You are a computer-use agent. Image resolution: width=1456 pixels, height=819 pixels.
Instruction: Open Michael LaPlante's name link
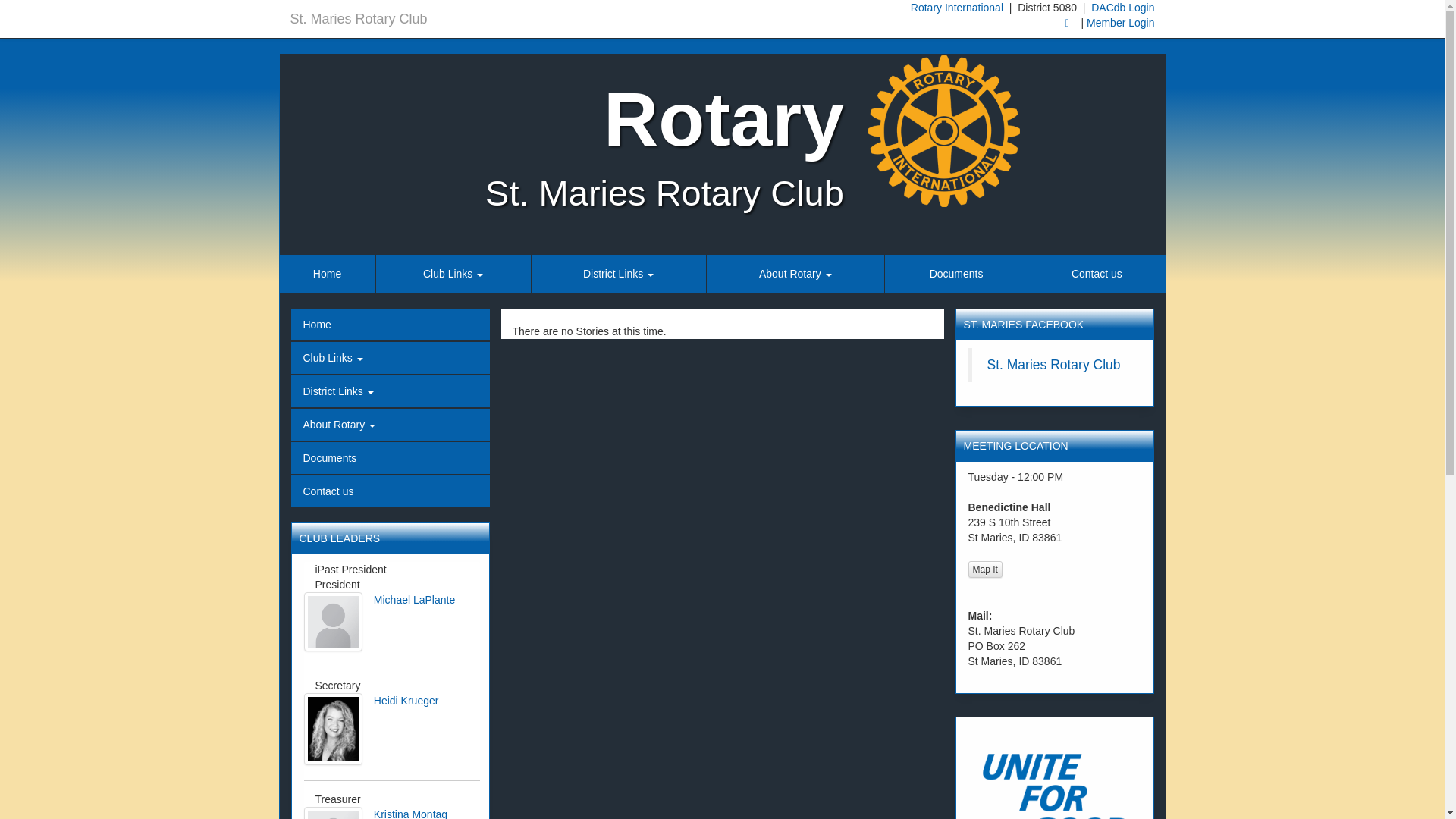tap(414, 600)
